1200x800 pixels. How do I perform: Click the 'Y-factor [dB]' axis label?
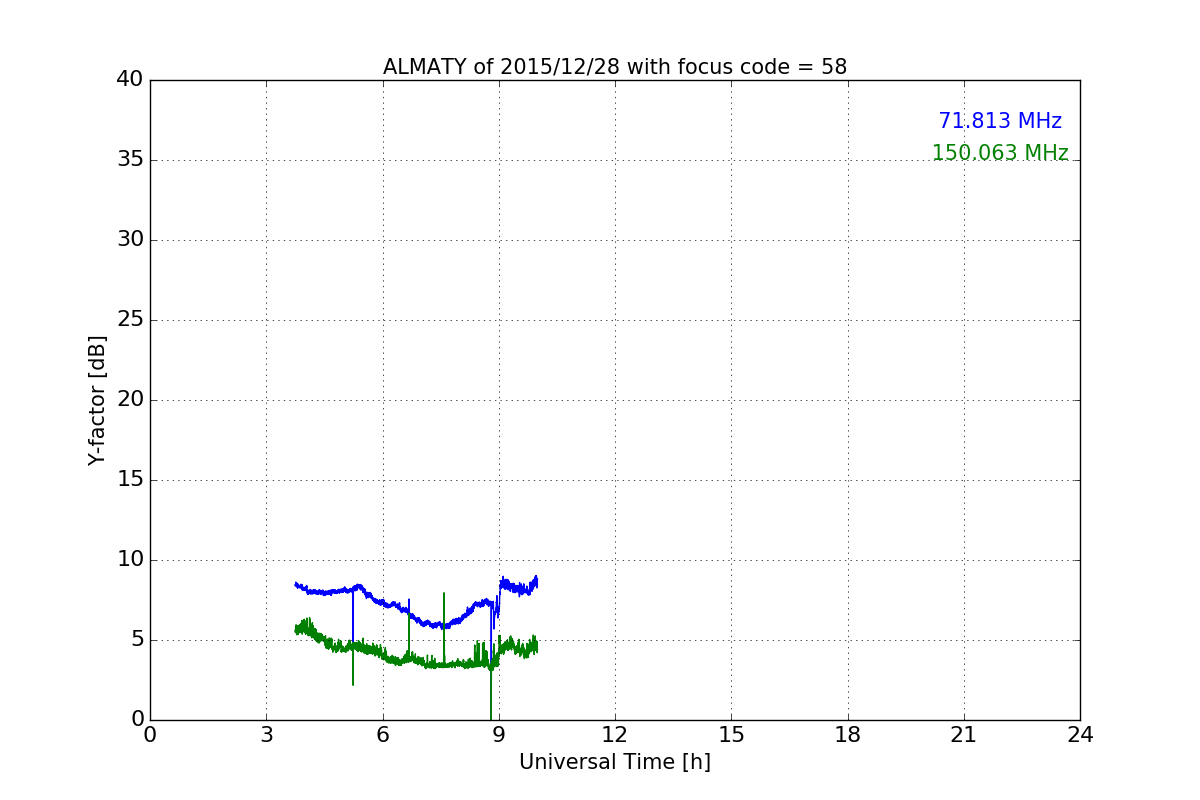pyautogui.click(x=97, y=400)
